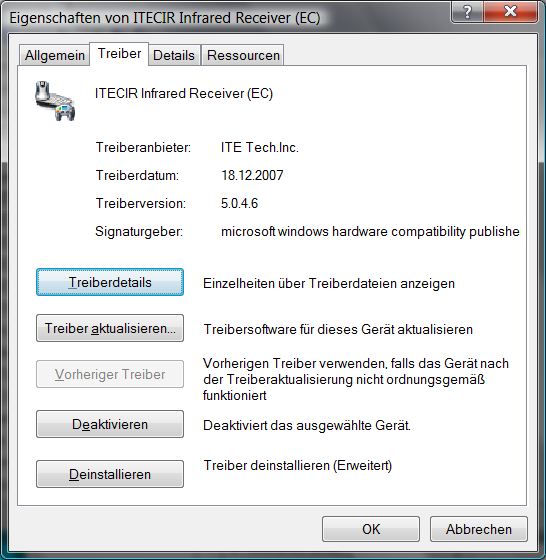Screen dimensions: 546x560
Task: Click the ITECIR Infrared Receiver (EC) device name
Action: [x=184, y=94]
